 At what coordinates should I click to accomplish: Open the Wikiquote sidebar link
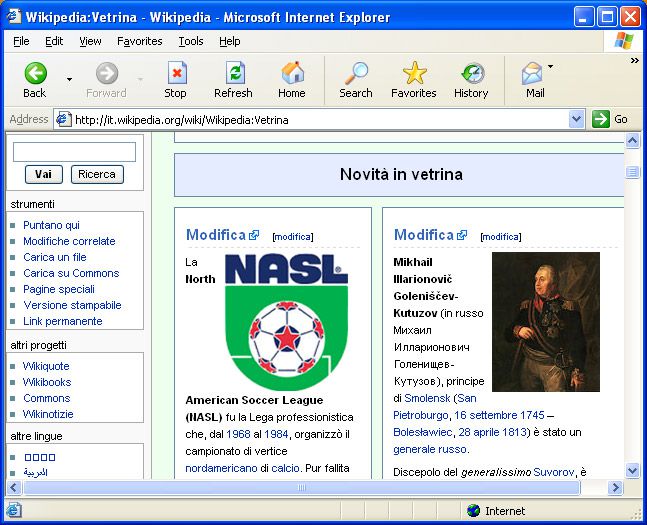46,366
